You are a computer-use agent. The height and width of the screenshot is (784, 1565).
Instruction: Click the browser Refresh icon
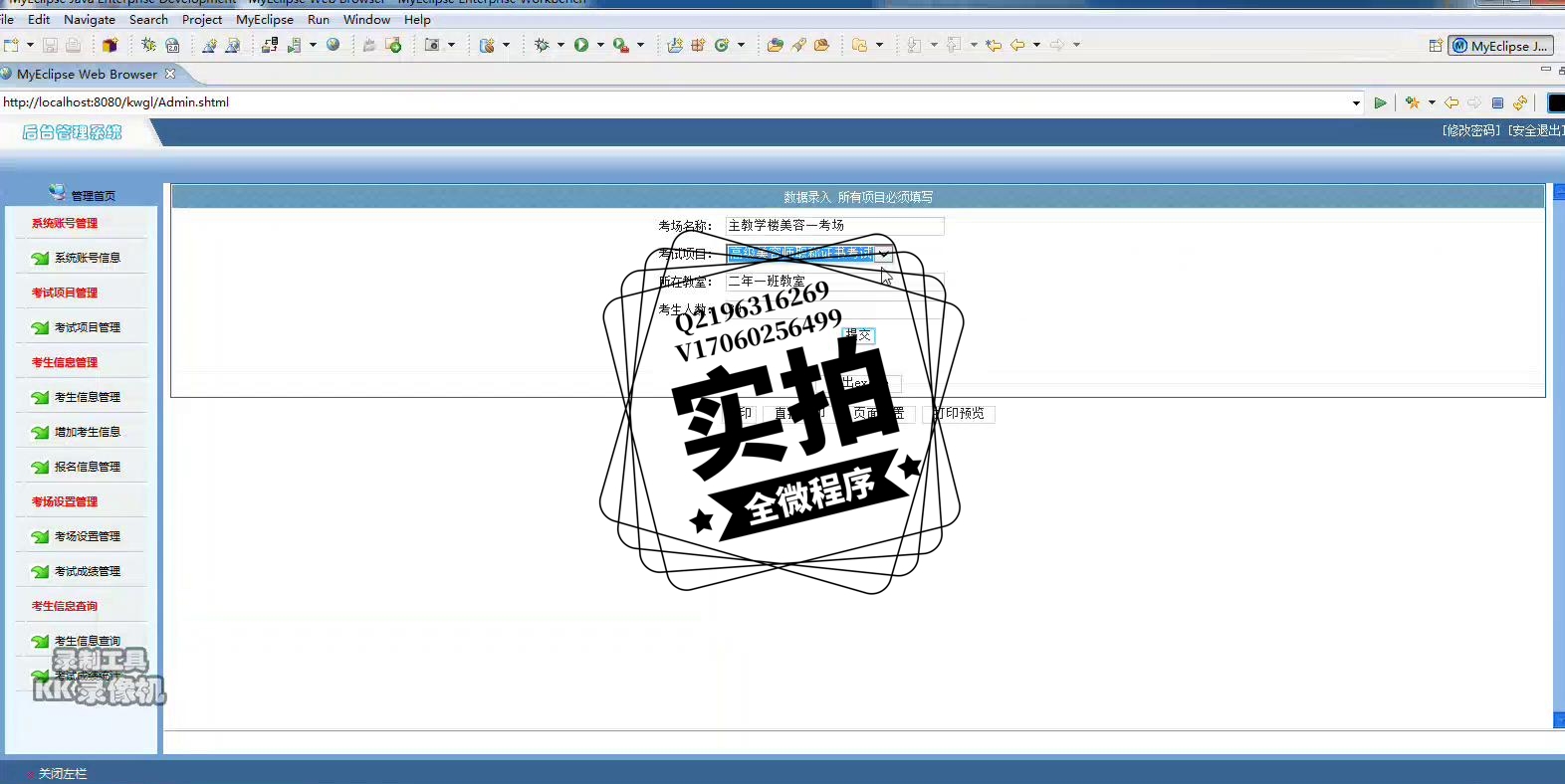[1520, 102]
